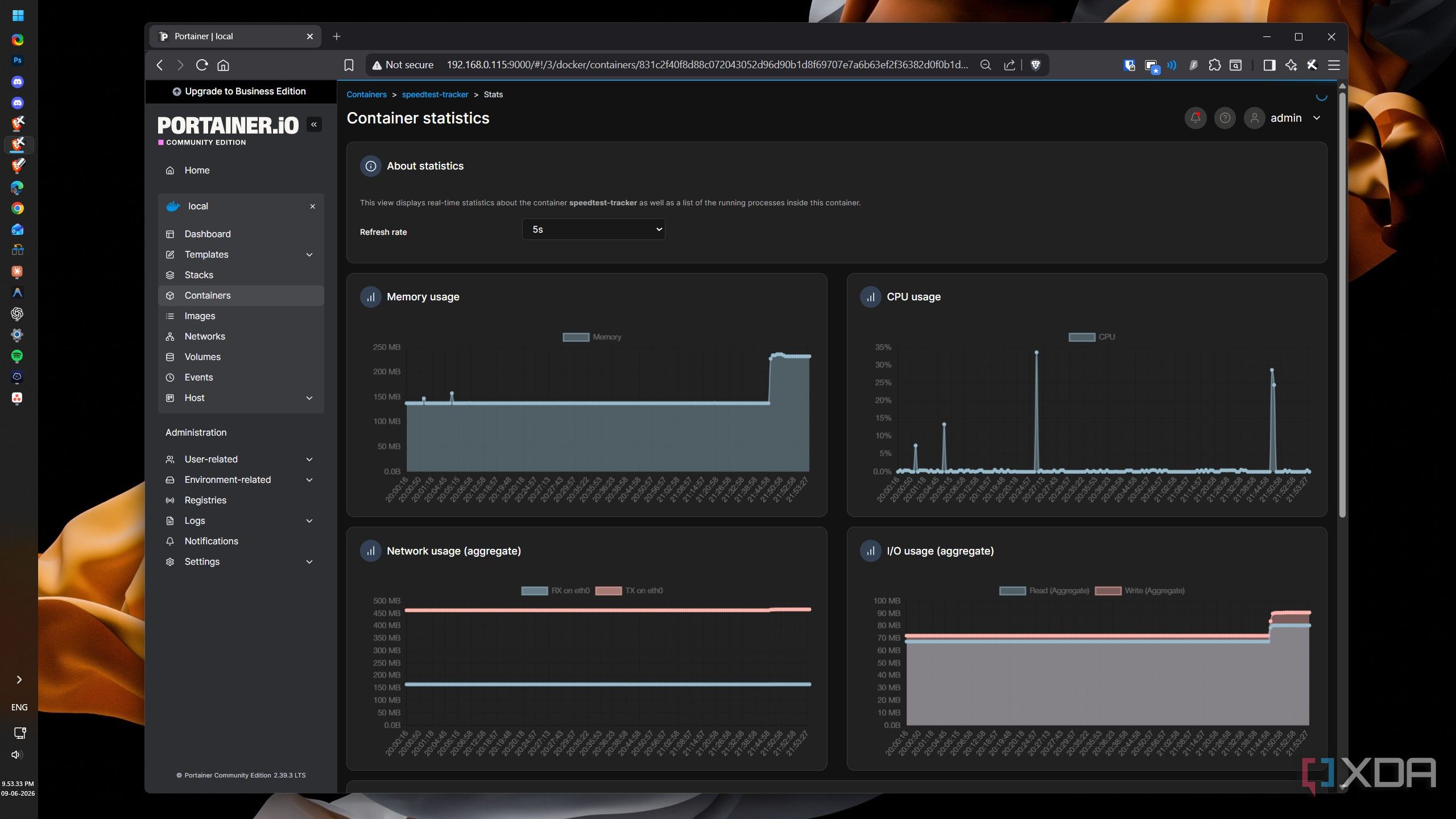The height and width of the screenshot is (819, 1456).
Task: Open Images in the sidebar
Action: (x=241, y=316)
